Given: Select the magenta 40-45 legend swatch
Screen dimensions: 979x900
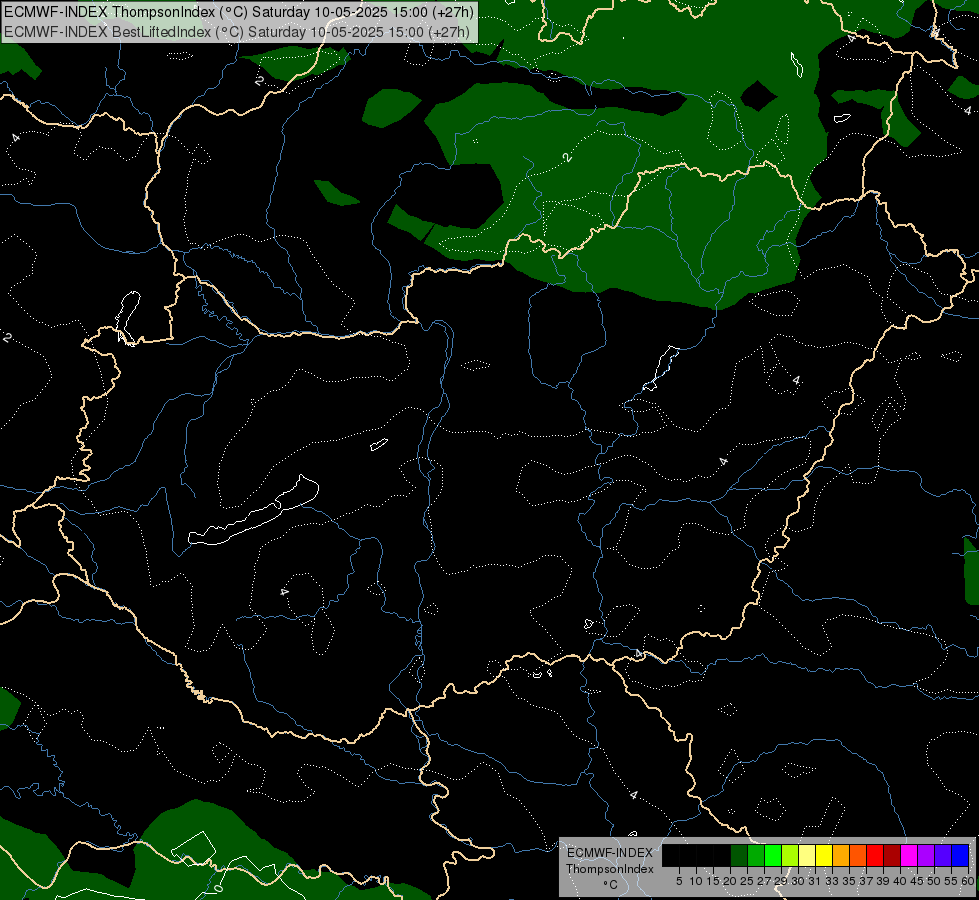Looking at the screenshot, I should click(x=908, y=855).
